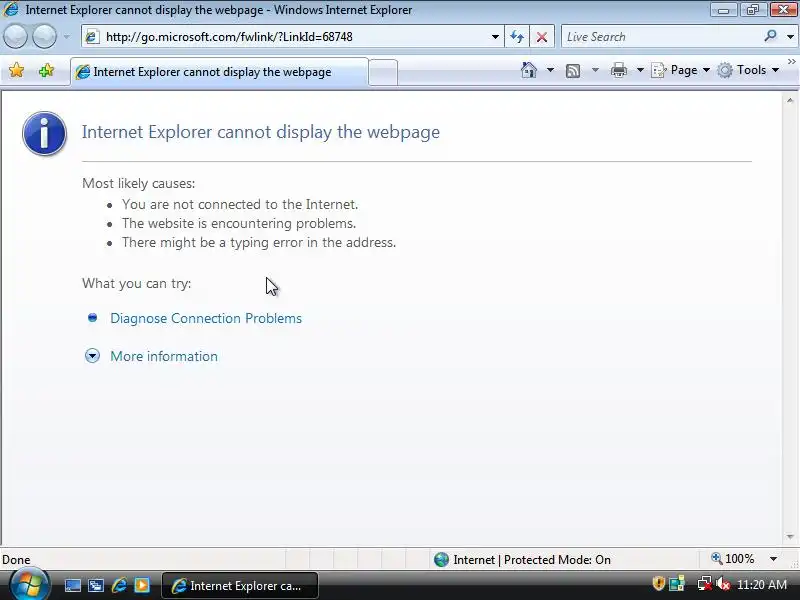
Task: Launch Windows Media Player from quick launch
Action: pos(142,585)
